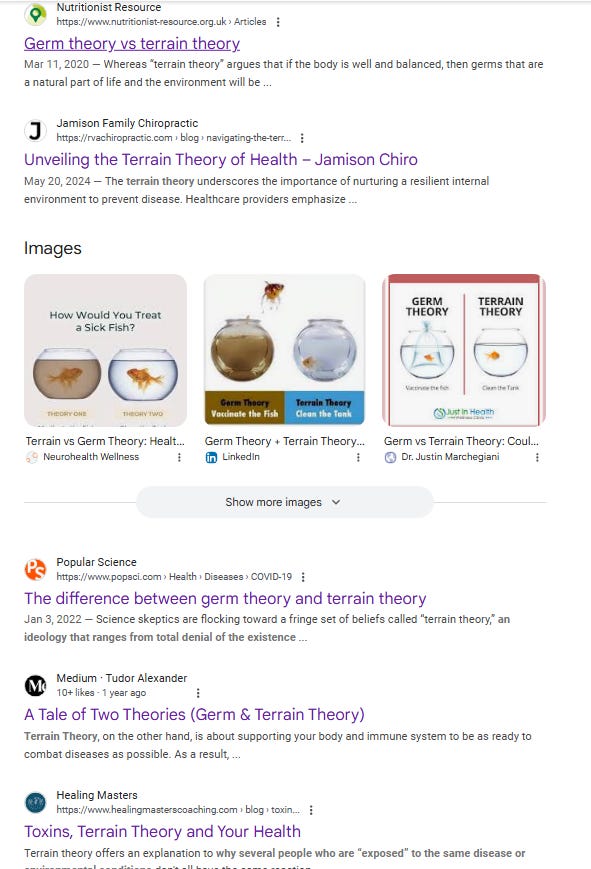Open options for Dr. Justin Marchegiani image
Image resolution: width=591 pixels, height=869 pixels.
pos(537,457)
